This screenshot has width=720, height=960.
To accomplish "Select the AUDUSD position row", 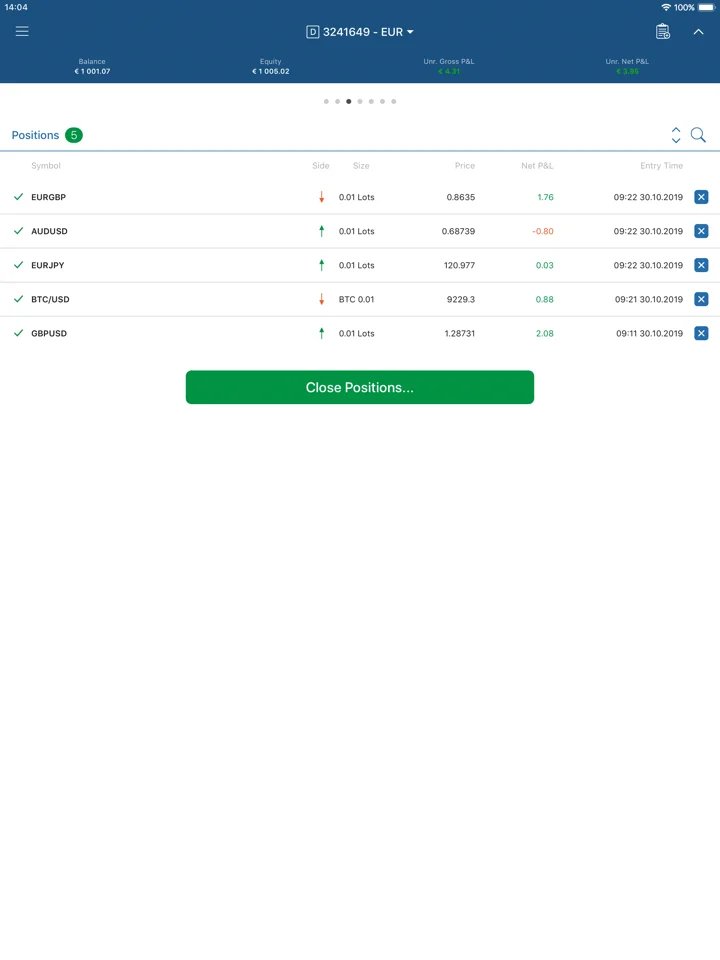I will 360,231.
